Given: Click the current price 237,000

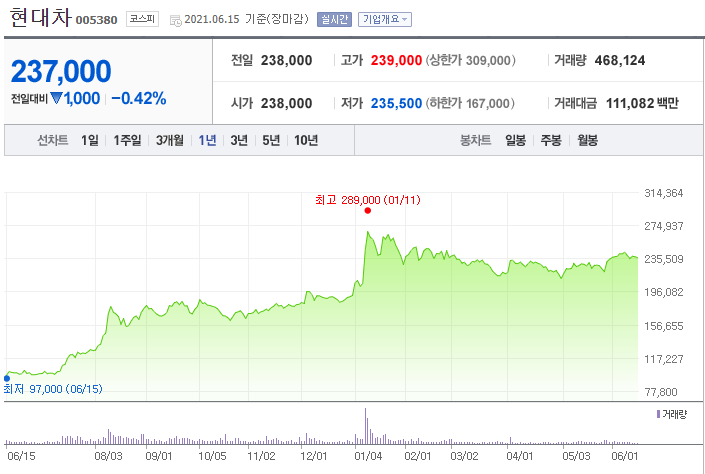Looking at the screenshot, I should 61,72.
